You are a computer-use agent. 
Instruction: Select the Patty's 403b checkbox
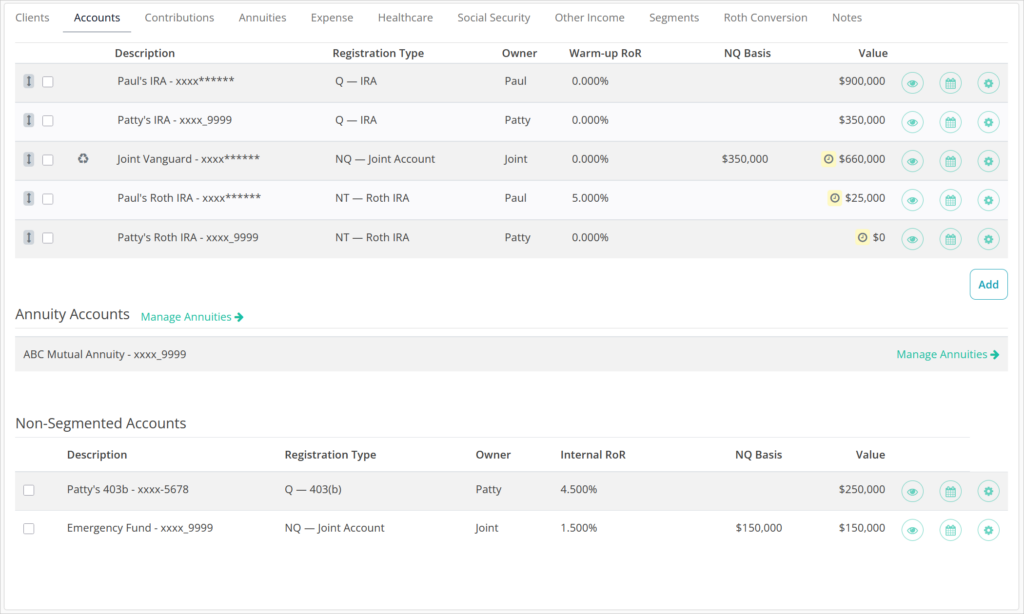29,490
